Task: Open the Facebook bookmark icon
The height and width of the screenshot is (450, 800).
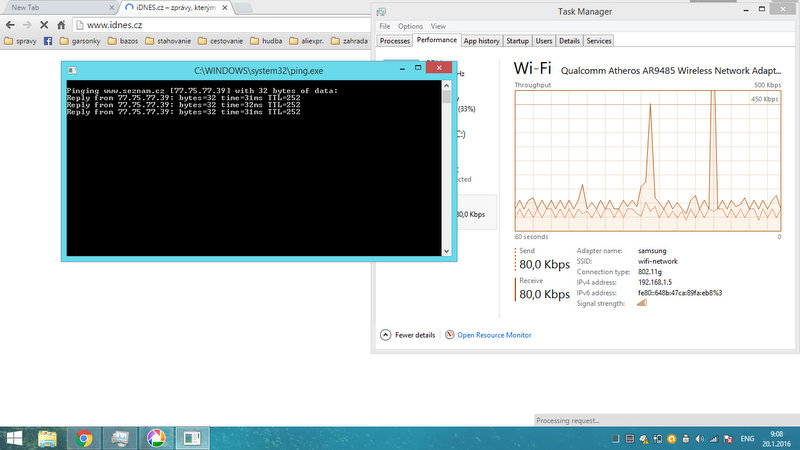Action: [48, 41]
